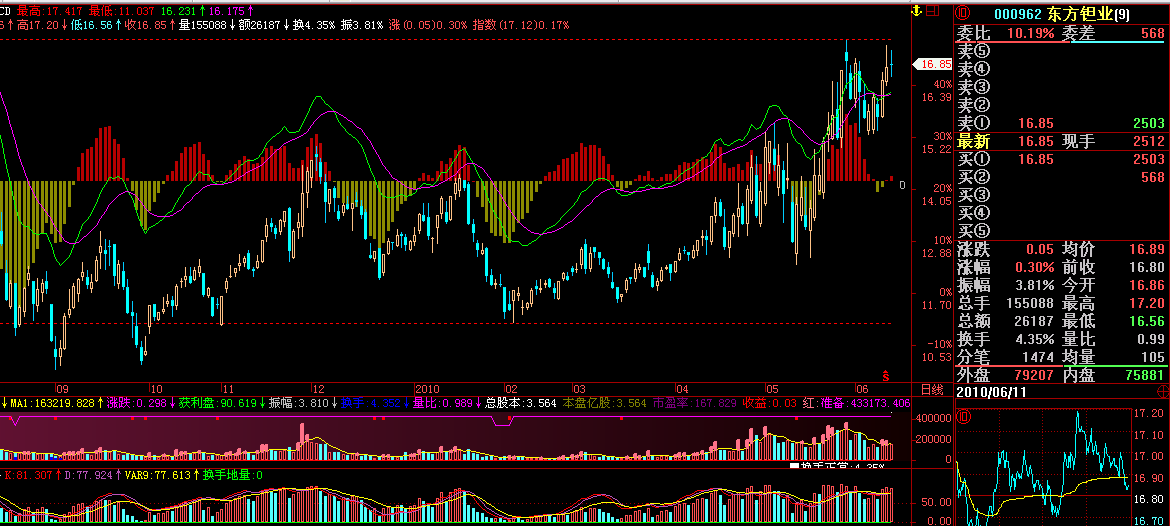The height and width of the screenshot is (526, 1170).
Task: Click the red circular icon beside stock code 000962
Action: 963,13
